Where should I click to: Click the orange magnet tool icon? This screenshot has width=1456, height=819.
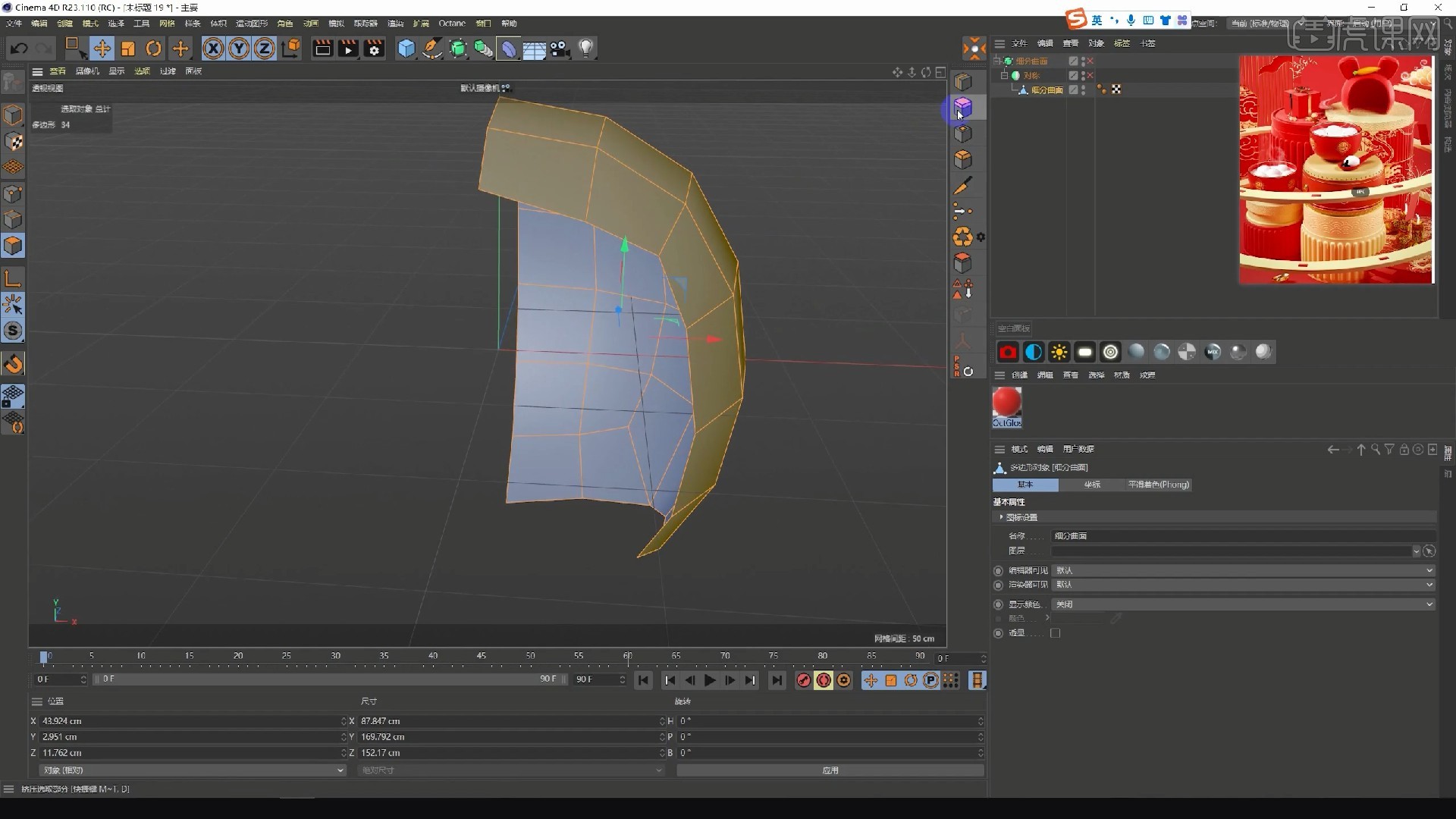pyautogui.click(x=13, y=365)
